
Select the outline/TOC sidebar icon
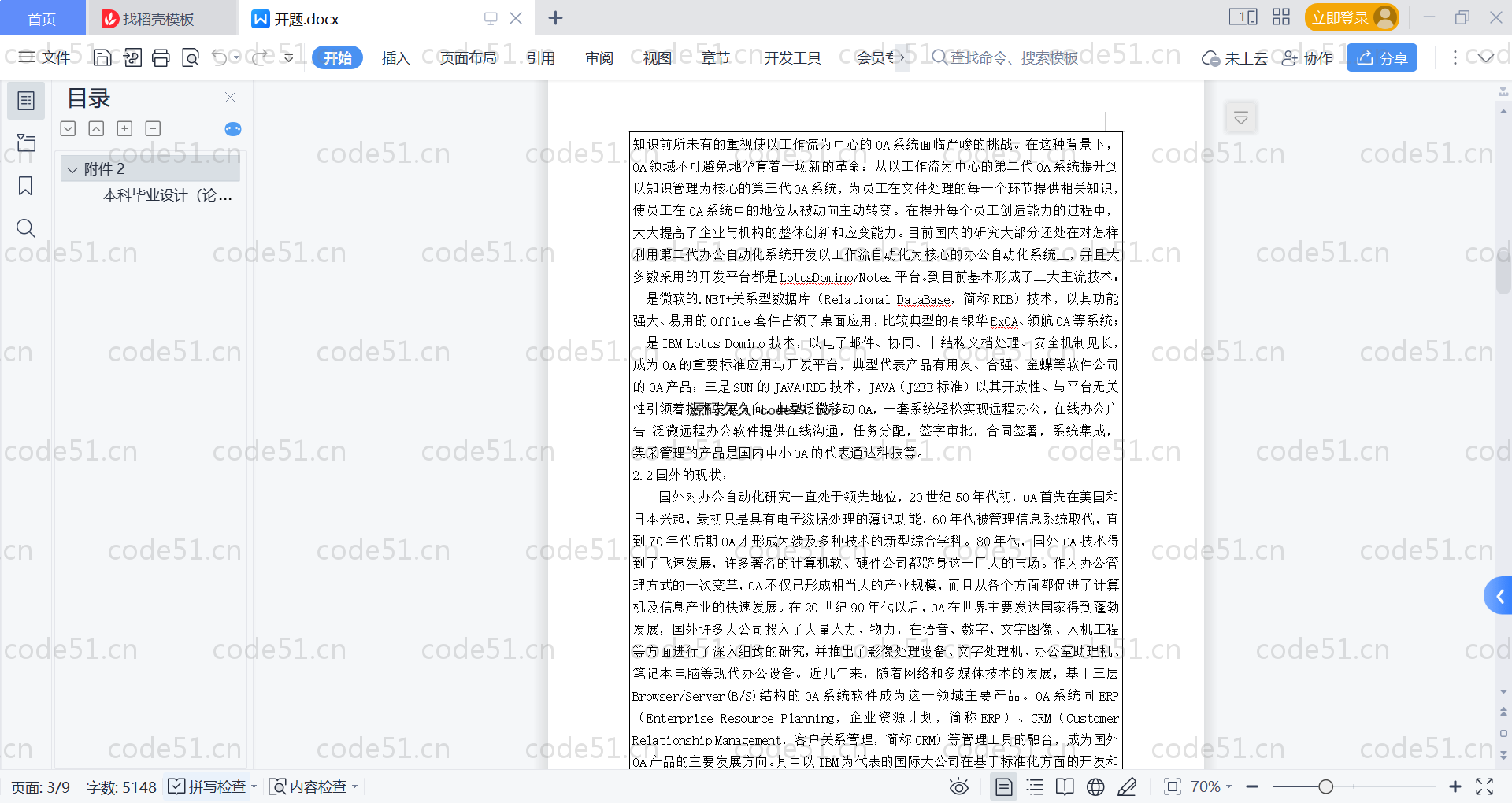(26, 101)
